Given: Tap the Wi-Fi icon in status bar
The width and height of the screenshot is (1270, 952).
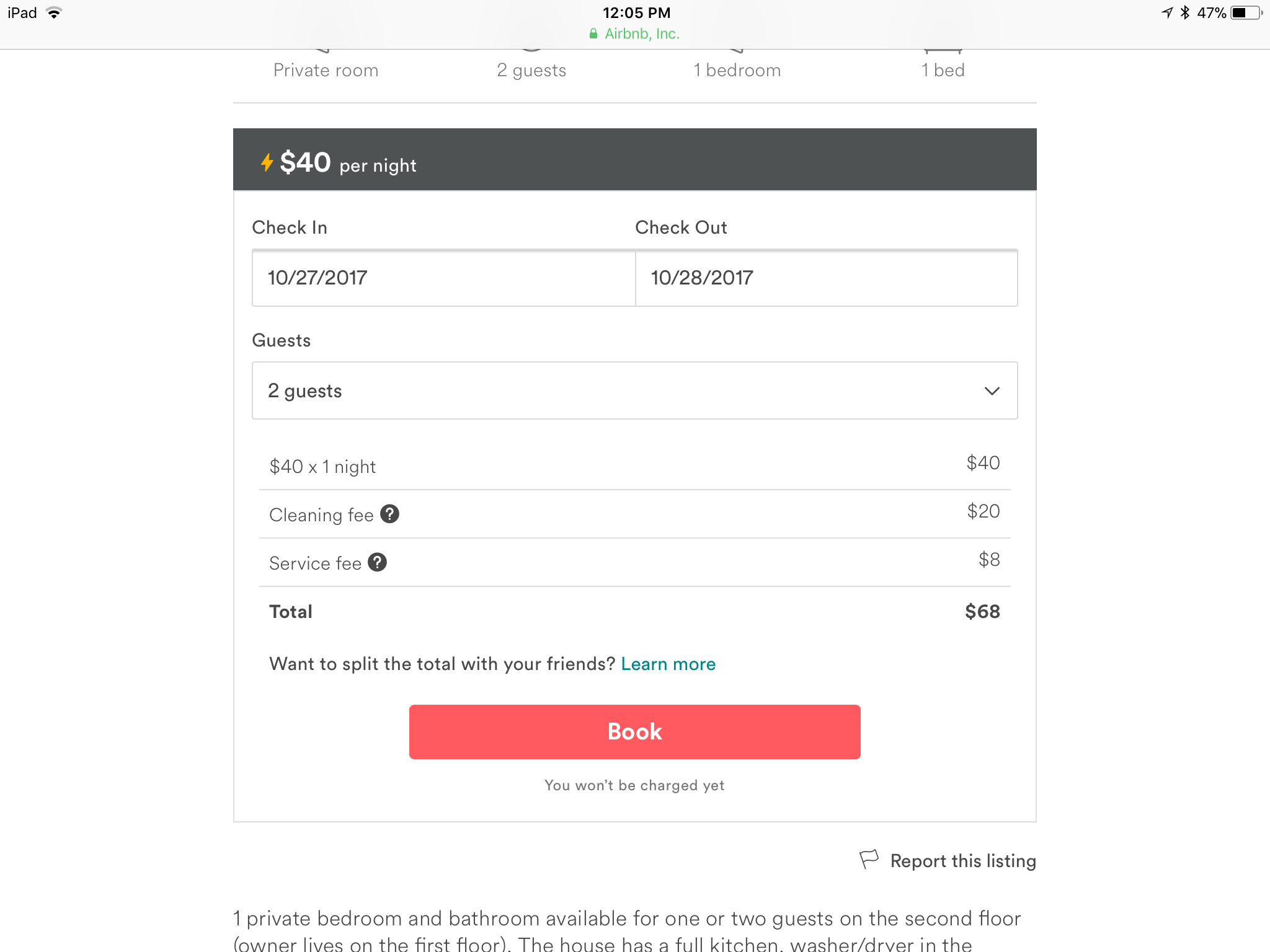Looking at the screenshot, I should click(55, 13).
